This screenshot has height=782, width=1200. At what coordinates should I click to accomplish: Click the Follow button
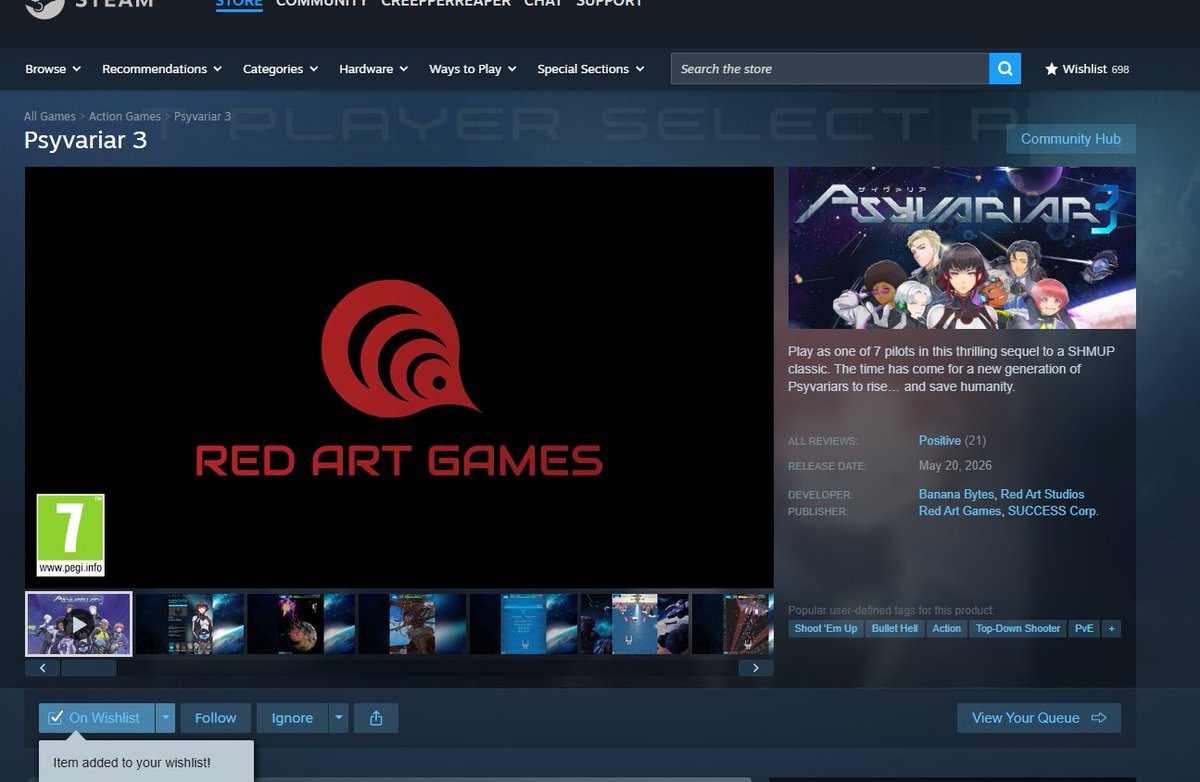click(x=215, y=718)
